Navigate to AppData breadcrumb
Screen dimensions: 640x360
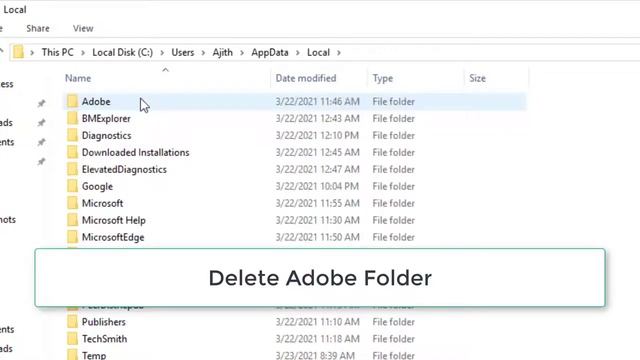point(270,52)
